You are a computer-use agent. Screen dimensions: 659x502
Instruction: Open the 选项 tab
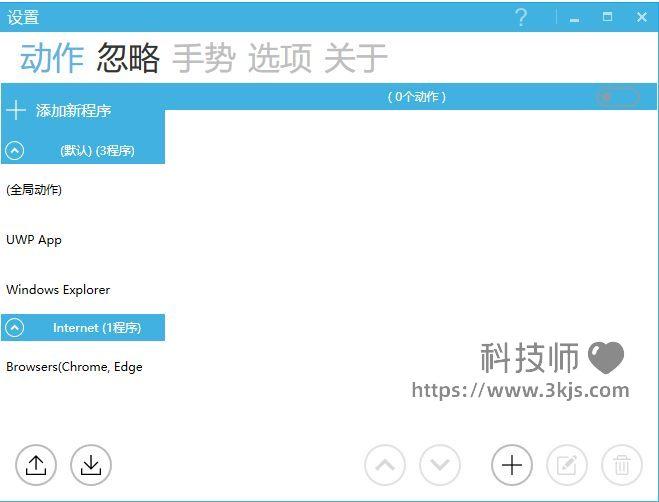[280, 58]
